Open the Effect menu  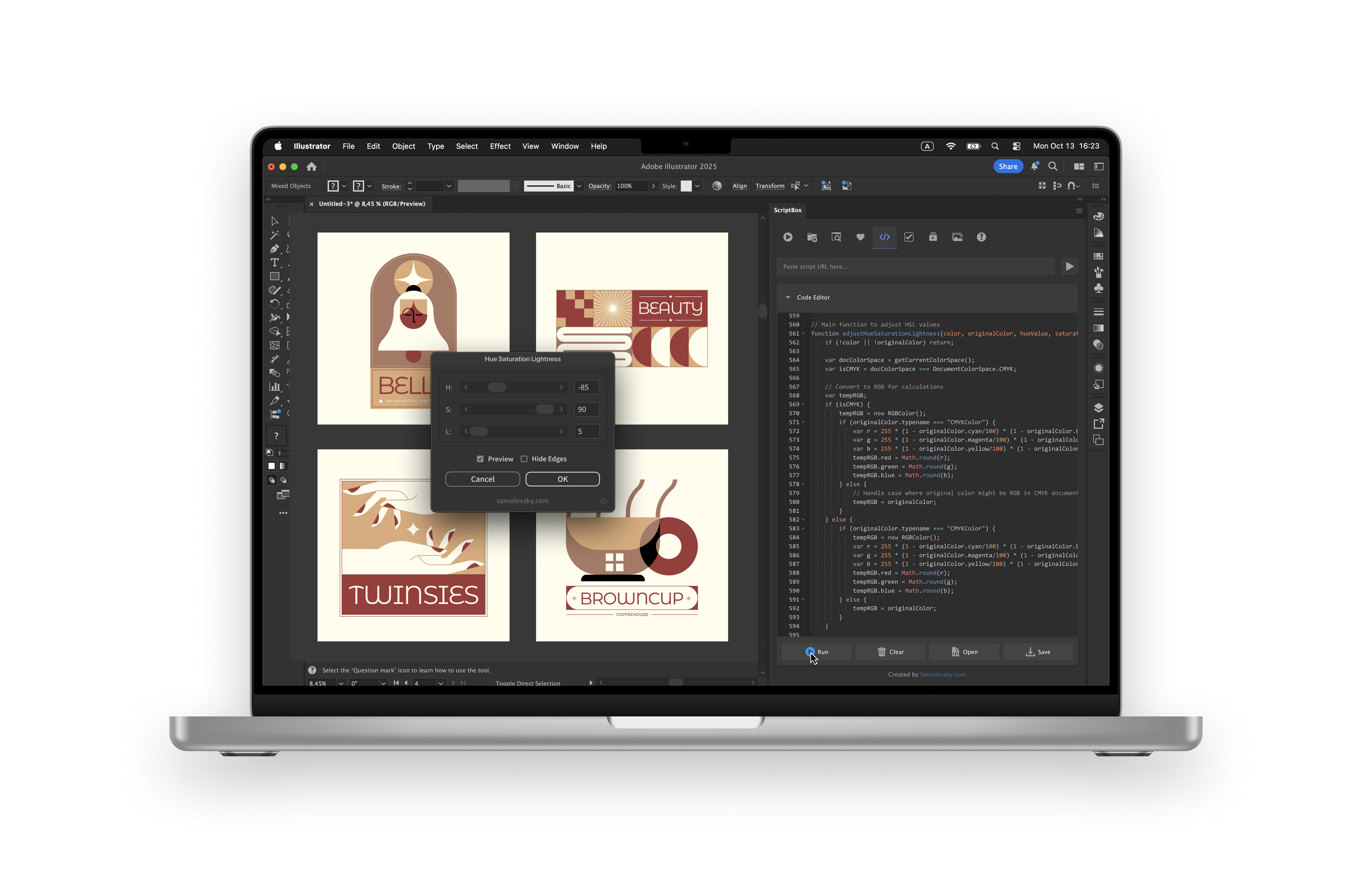pos(499,146)
